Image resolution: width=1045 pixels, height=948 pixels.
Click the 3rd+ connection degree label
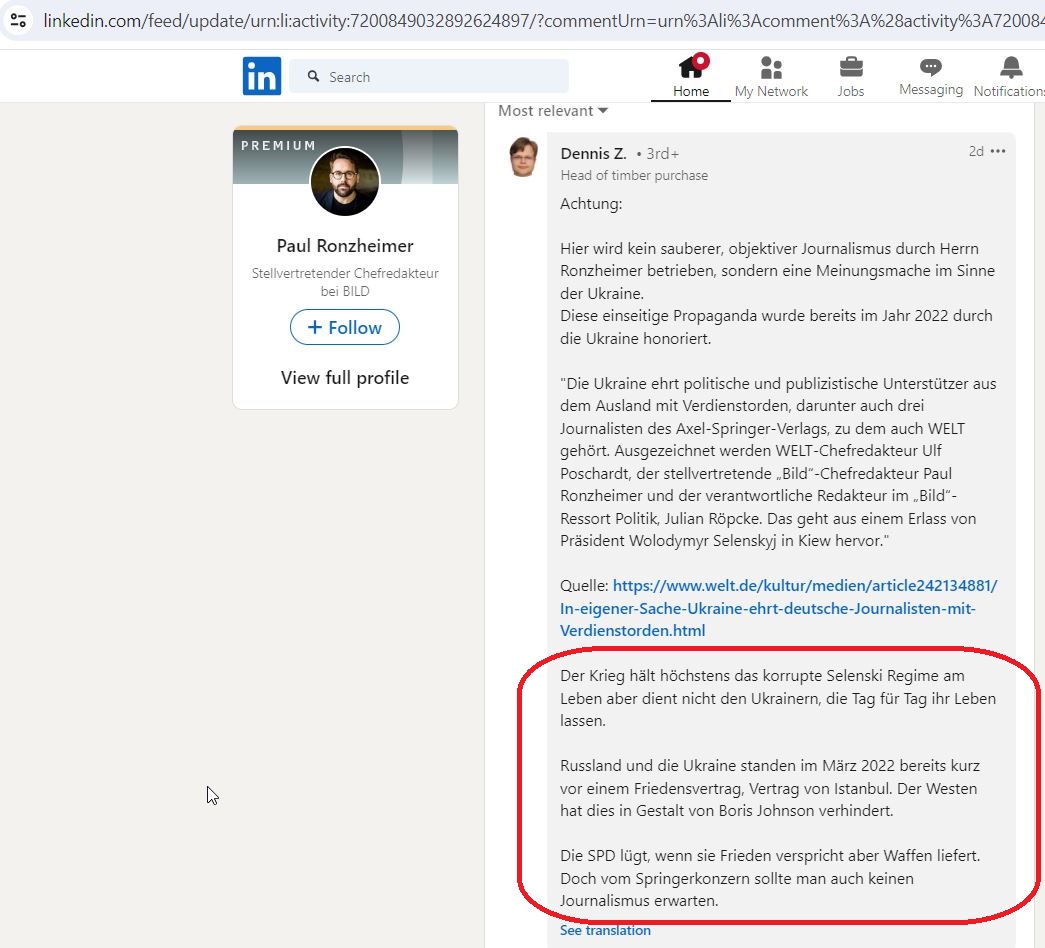point(662,154)
